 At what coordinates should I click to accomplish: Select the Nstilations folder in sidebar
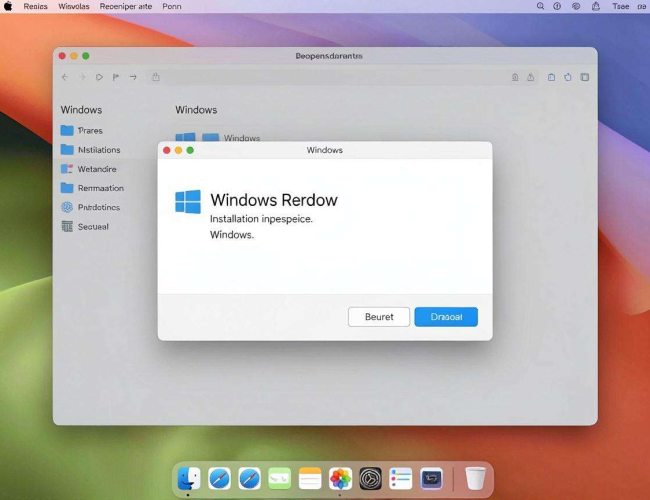click(90, 150)
